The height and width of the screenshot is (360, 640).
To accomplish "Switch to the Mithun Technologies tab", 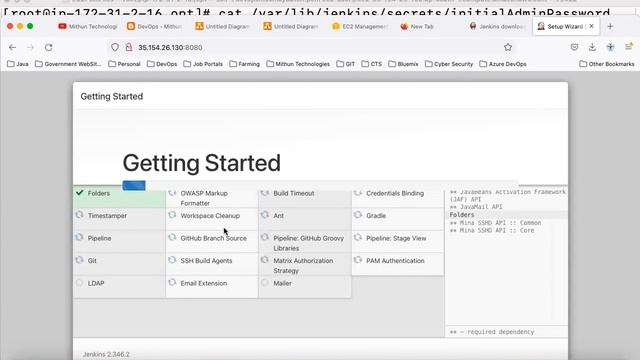I will [x=88, y=27].
